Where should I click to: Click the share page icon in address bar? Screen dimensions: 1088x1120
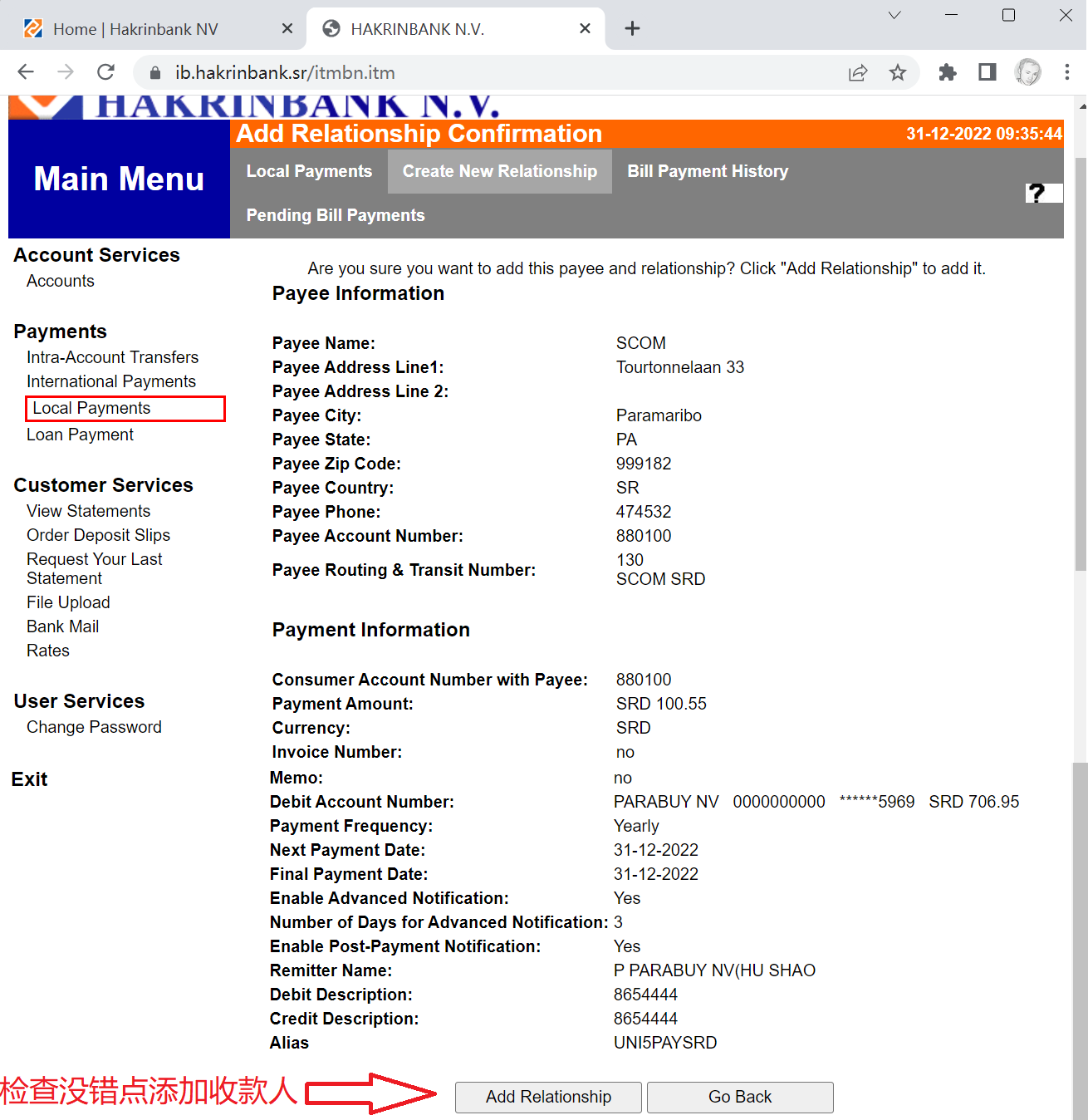[x=857, y=72]
